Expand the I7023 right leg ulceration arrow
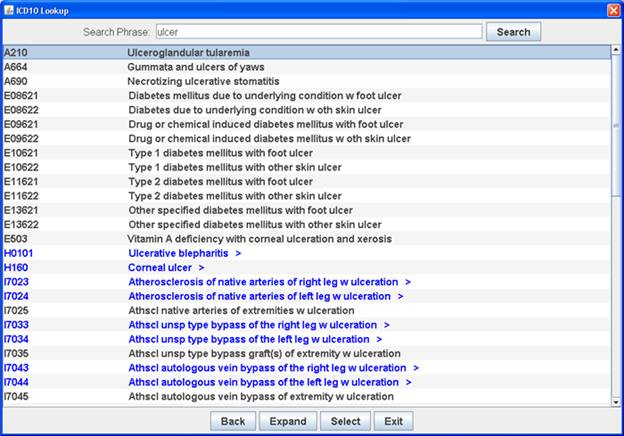The image size is (624, 436). 408,282
